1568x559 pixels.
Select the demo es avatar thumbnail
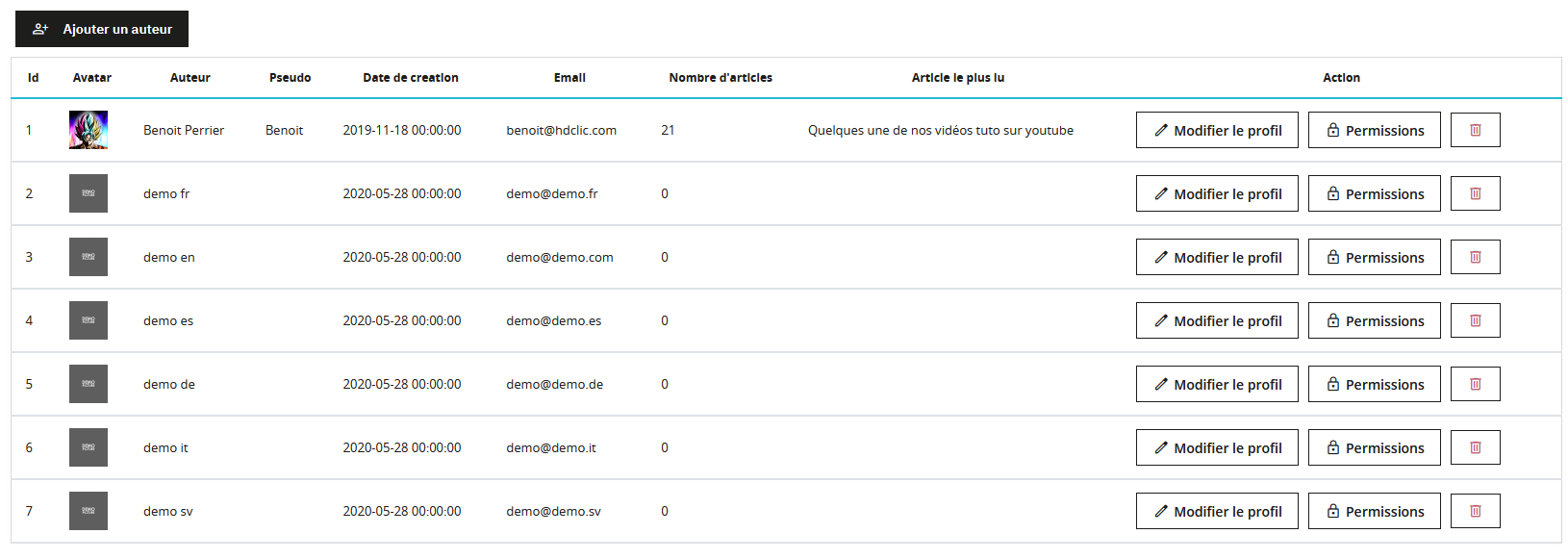[x=89, y=320]
